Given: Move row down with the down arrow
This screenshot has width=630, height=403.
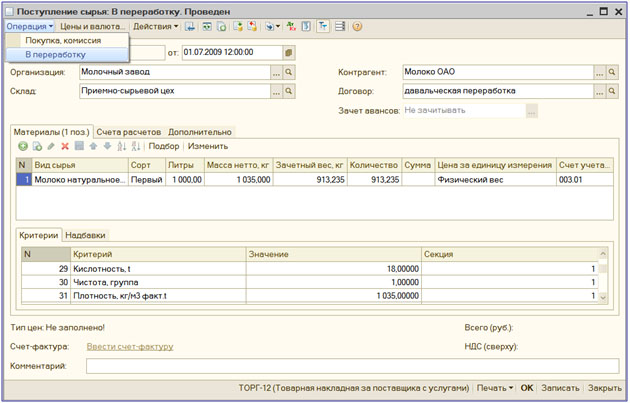Looking at the screenshot, I should [x=107, y=146].
